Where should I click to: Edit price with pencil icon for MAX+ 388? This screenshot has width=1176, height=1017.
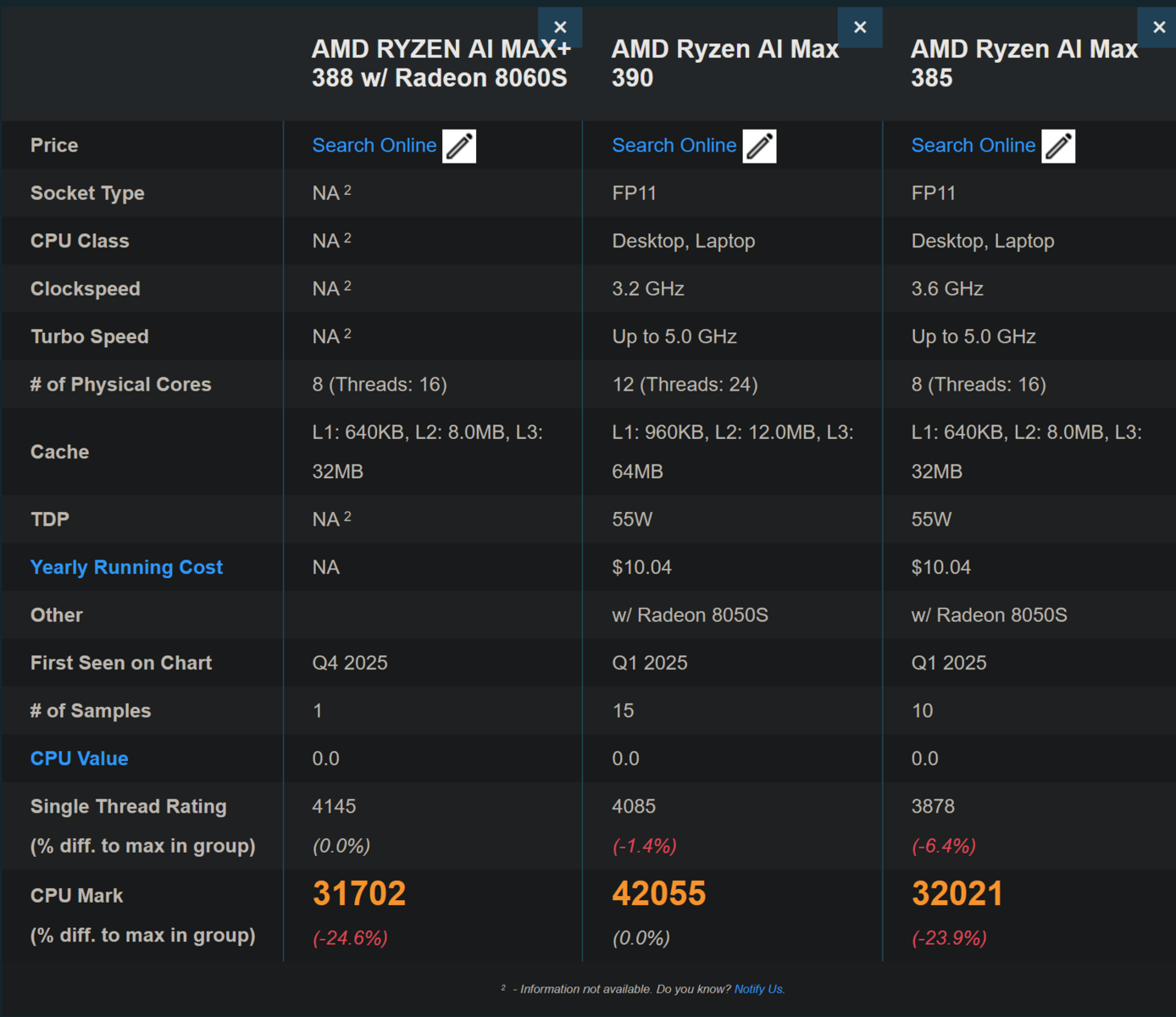(x=459, y=146)
